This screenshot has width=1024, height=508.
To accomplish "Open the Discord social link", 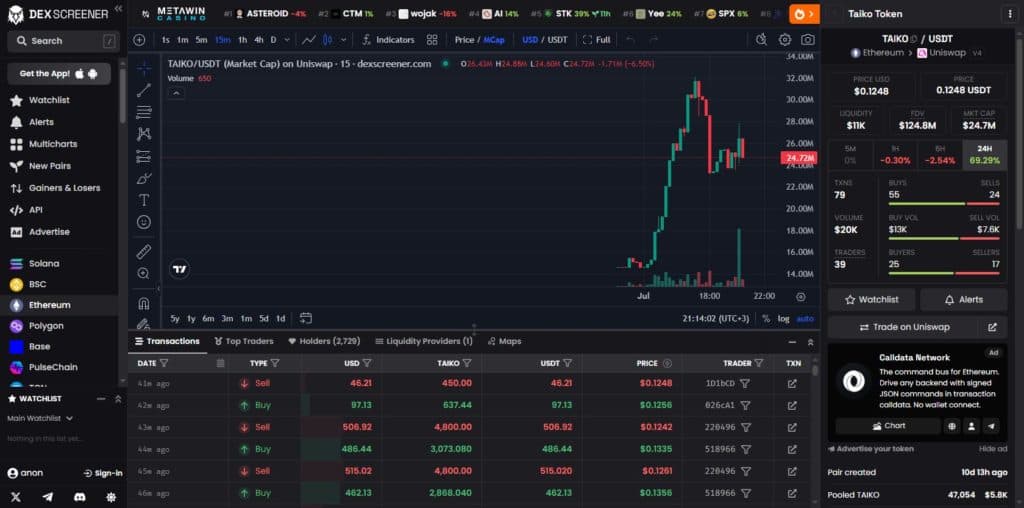I will click(80, 497).
